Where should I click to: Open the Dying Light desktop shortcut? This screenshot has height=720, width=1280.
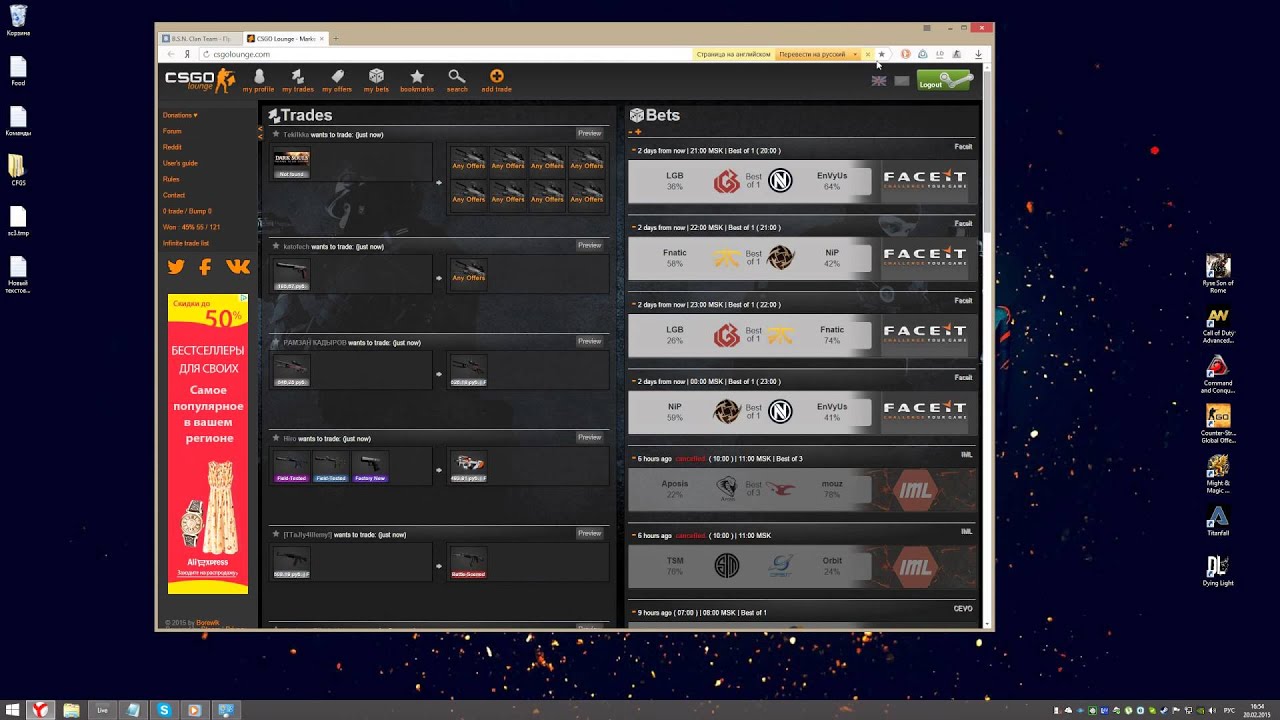click(x=1217, y=571)
